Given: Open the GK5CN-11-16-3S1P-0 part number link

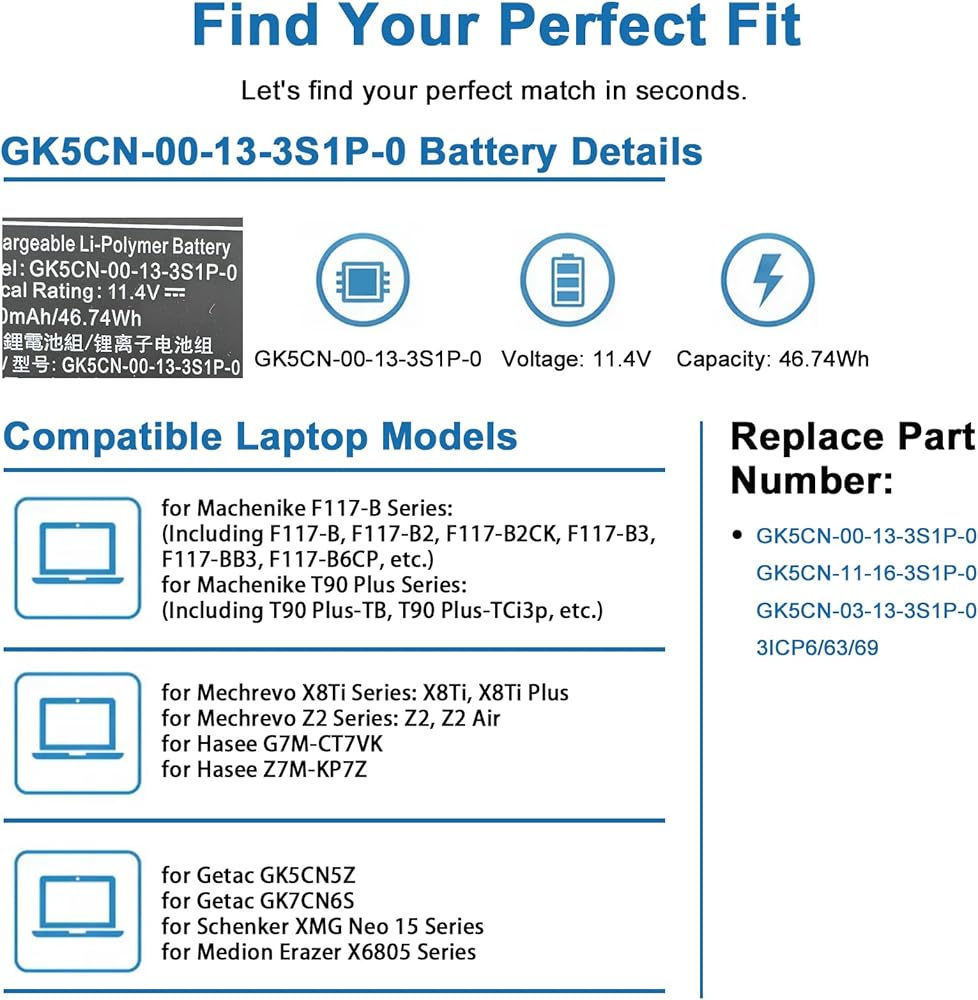Looking at the screenshot, I should 866,573.
